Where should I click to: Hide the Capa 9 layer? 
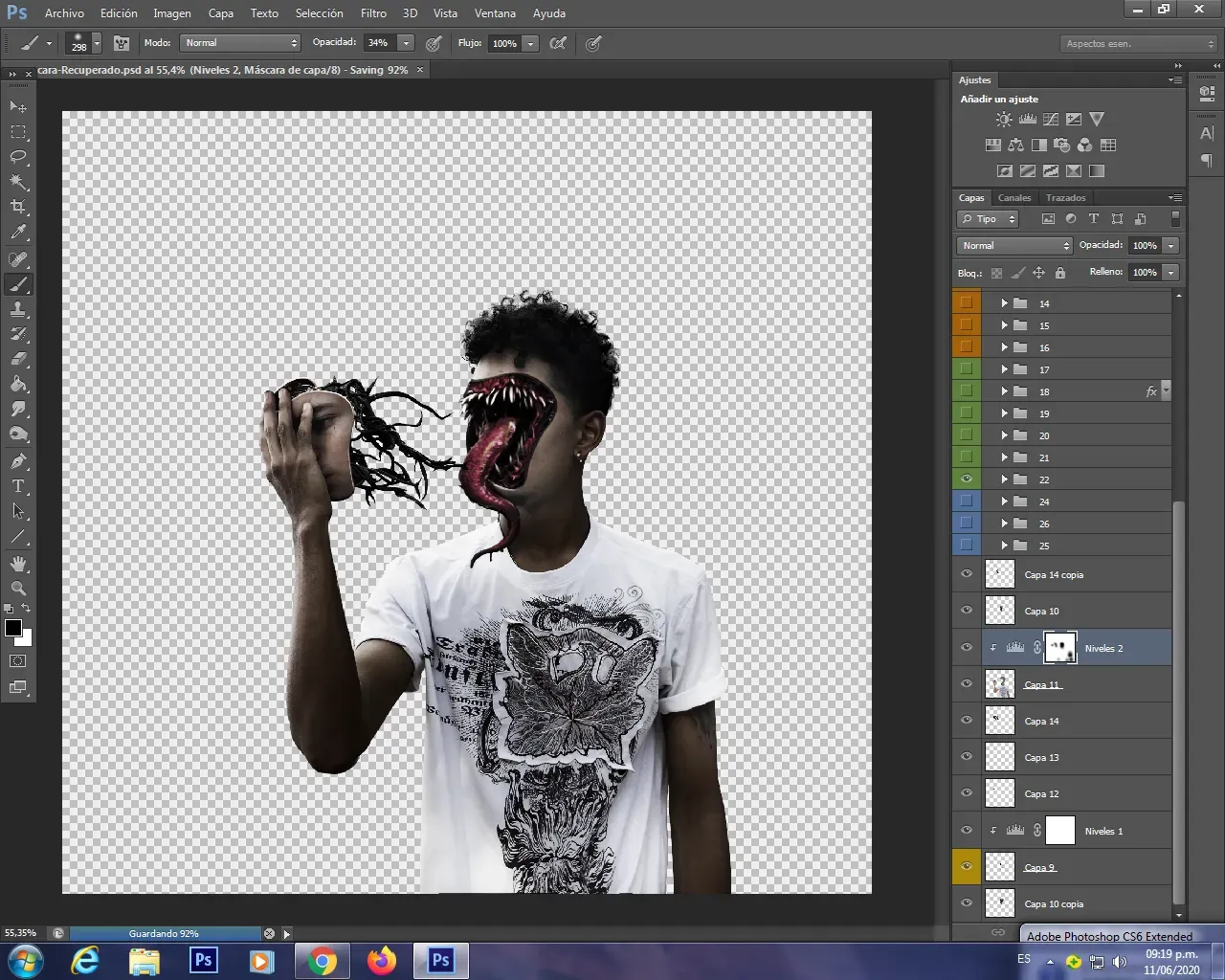click(967, 867)
